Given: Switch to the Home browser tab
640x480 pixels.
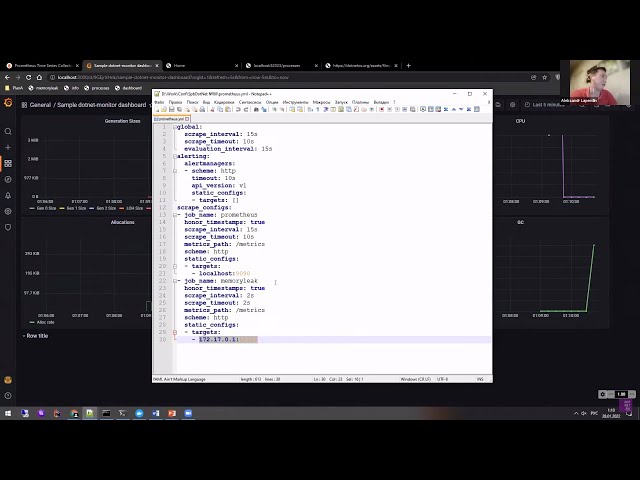Looking at the screenshot, I should [202, 65].
